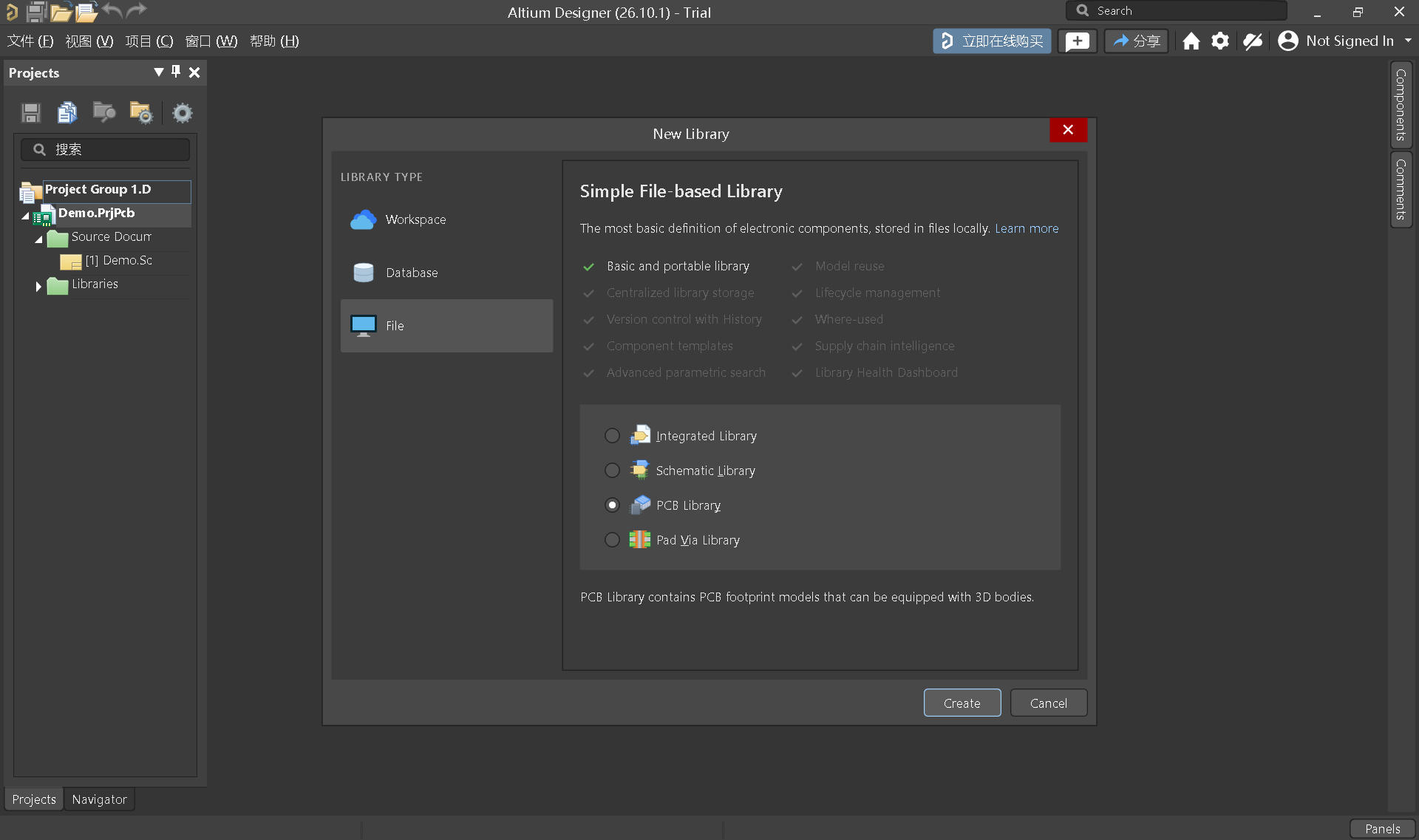Open the Panels button in status bar
Viewport: 1419px width, 840px height.
click(x=1382, y=829)
